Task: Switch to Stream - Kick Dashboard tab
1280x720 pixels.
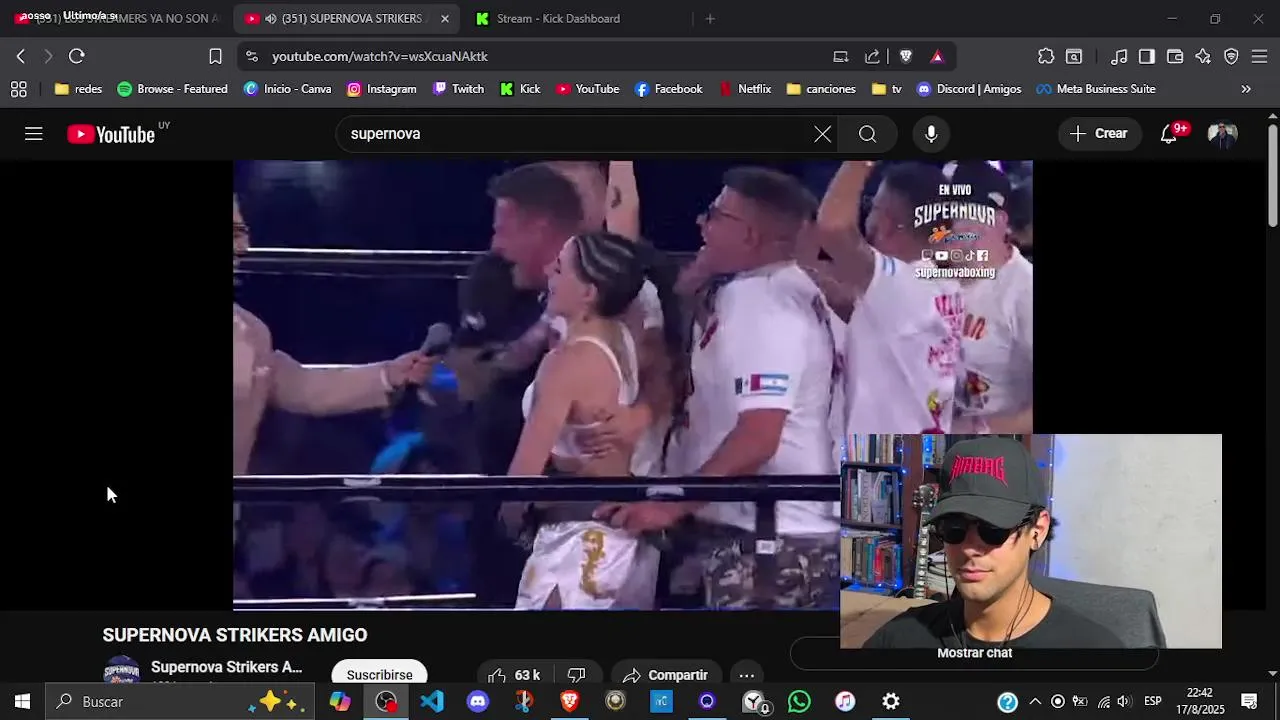Action: 558,18
